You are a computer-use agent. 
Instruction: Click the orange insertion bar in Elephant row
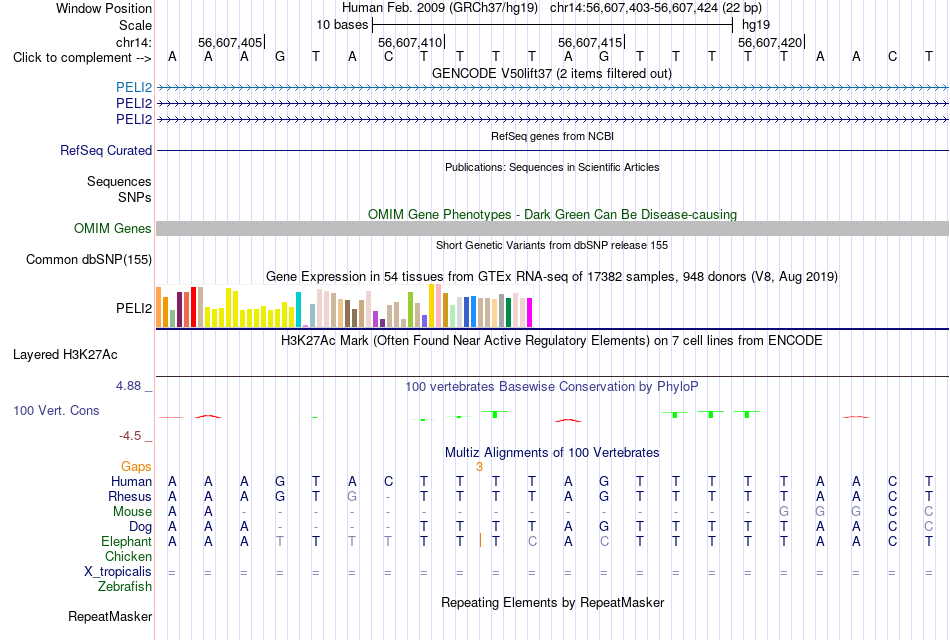point(480,541)
